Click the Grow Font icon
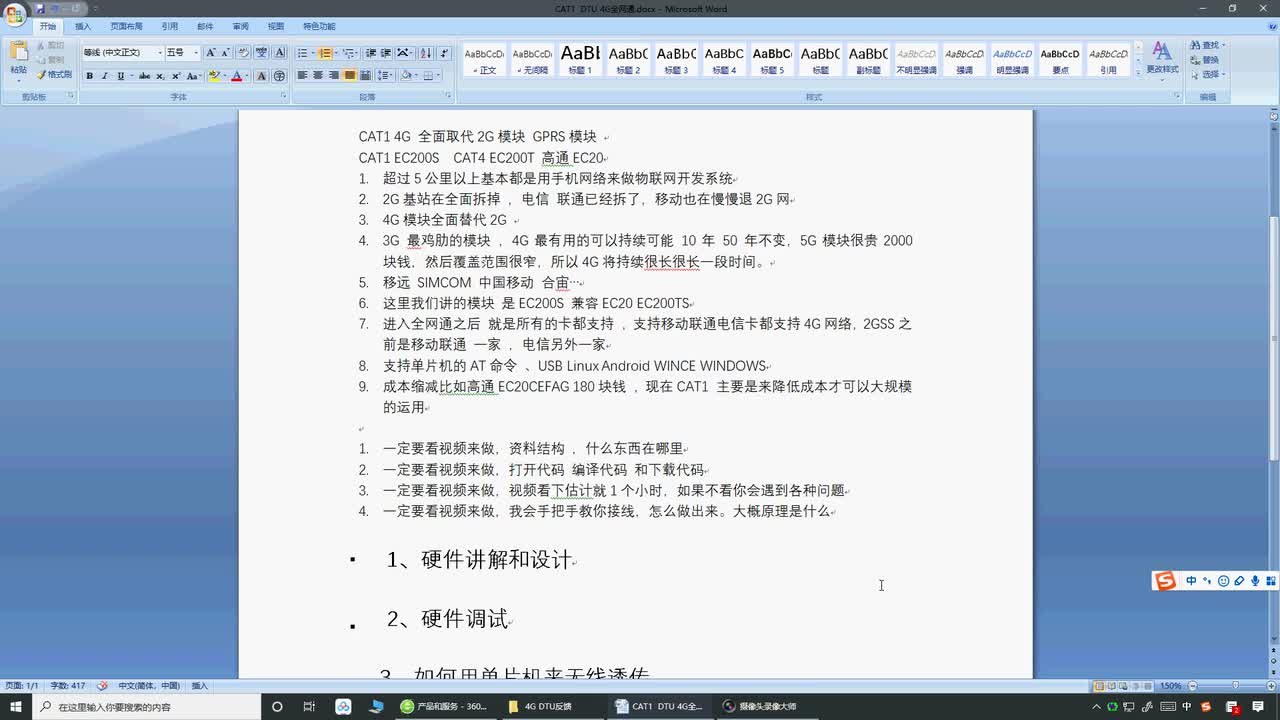This screenshot has height=720, width=1280. 210,52
